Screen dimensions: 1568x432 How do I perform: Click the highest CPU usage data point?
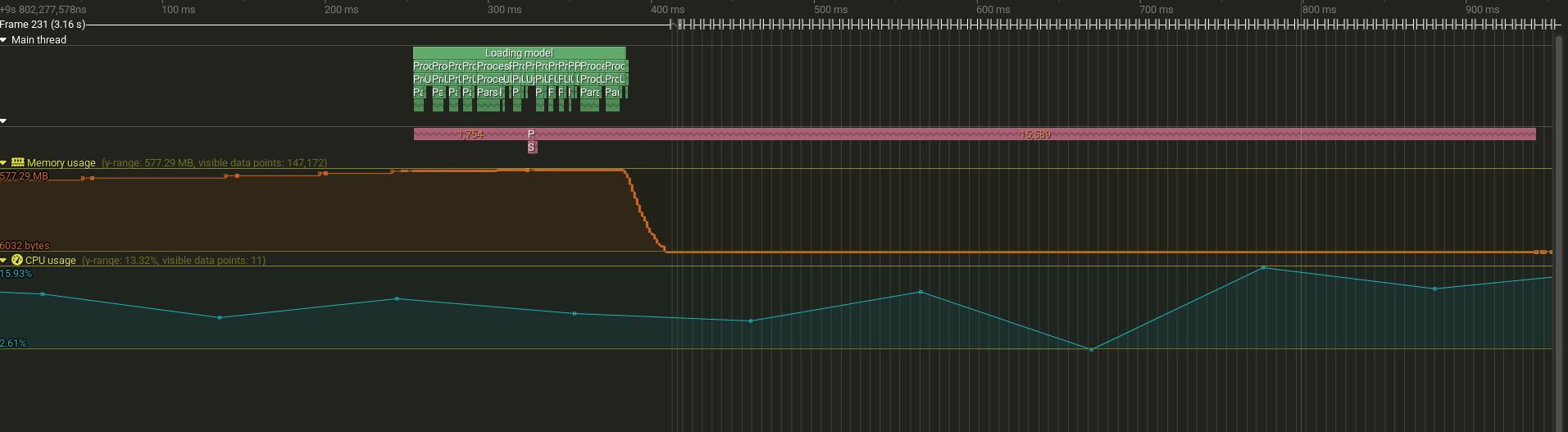pos(1263,267)
